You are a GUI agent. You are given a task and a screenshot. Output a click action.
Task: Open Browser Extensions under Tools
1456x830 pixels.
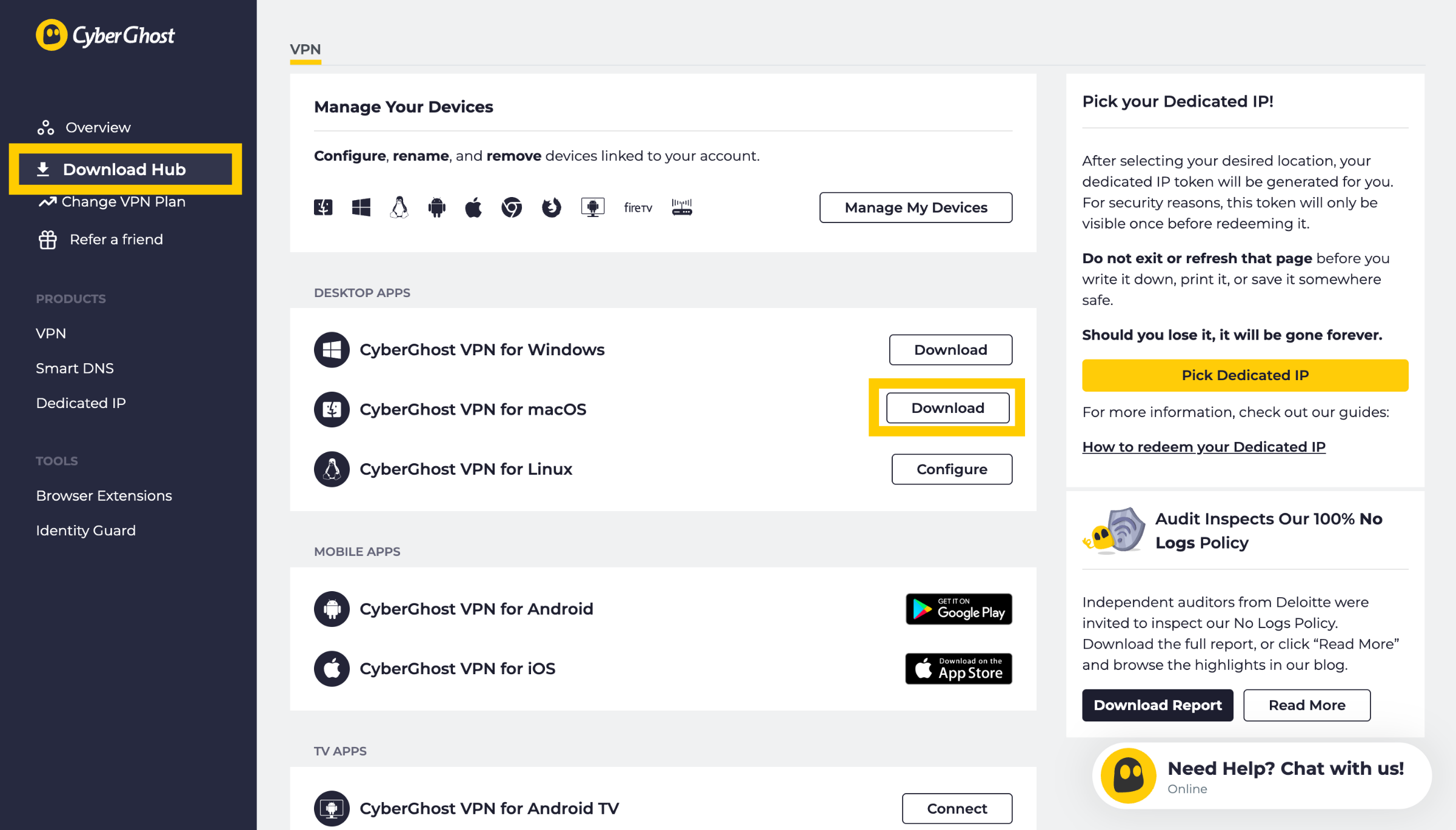click(x=104, y=496)
